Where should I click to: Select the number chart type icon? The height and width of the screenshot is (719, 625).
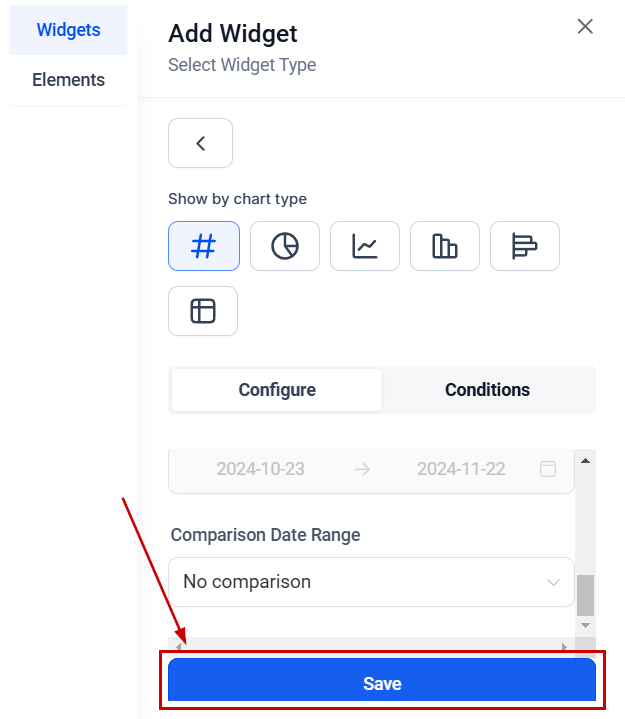pyautogui.click(x=204, y=246)
